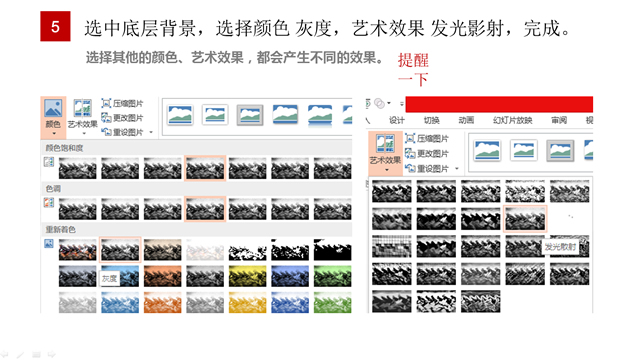Image resolution: width=635 pixels, height=360 pixels.
Task: Click 艺术效果 in the right ribbon
Action: 385,153
